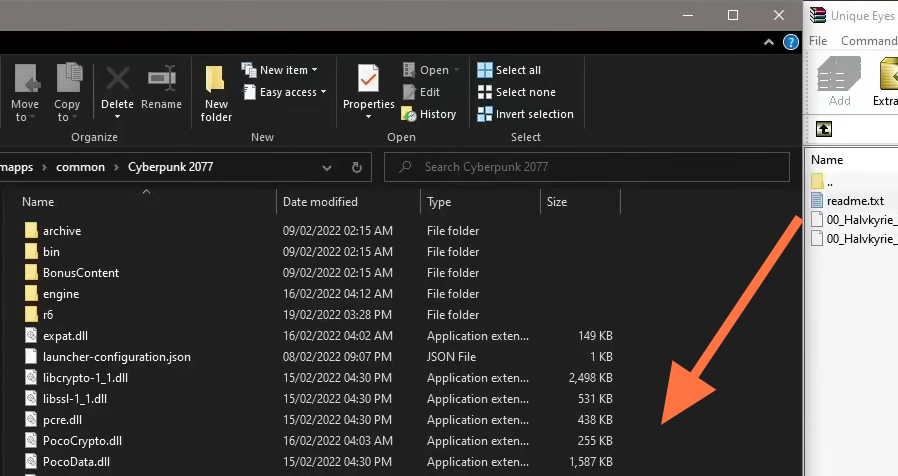Viewport: 898px width, 476px height.
Task: Click the parent folder '..' in WinRAR
Action: (x=822, y=182)
